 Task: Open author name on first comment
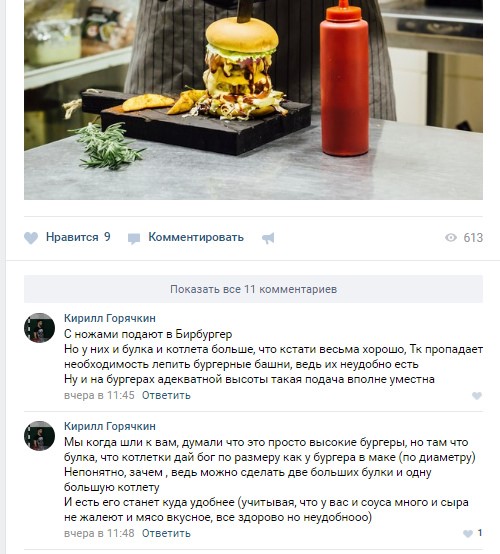coord(110,318)
